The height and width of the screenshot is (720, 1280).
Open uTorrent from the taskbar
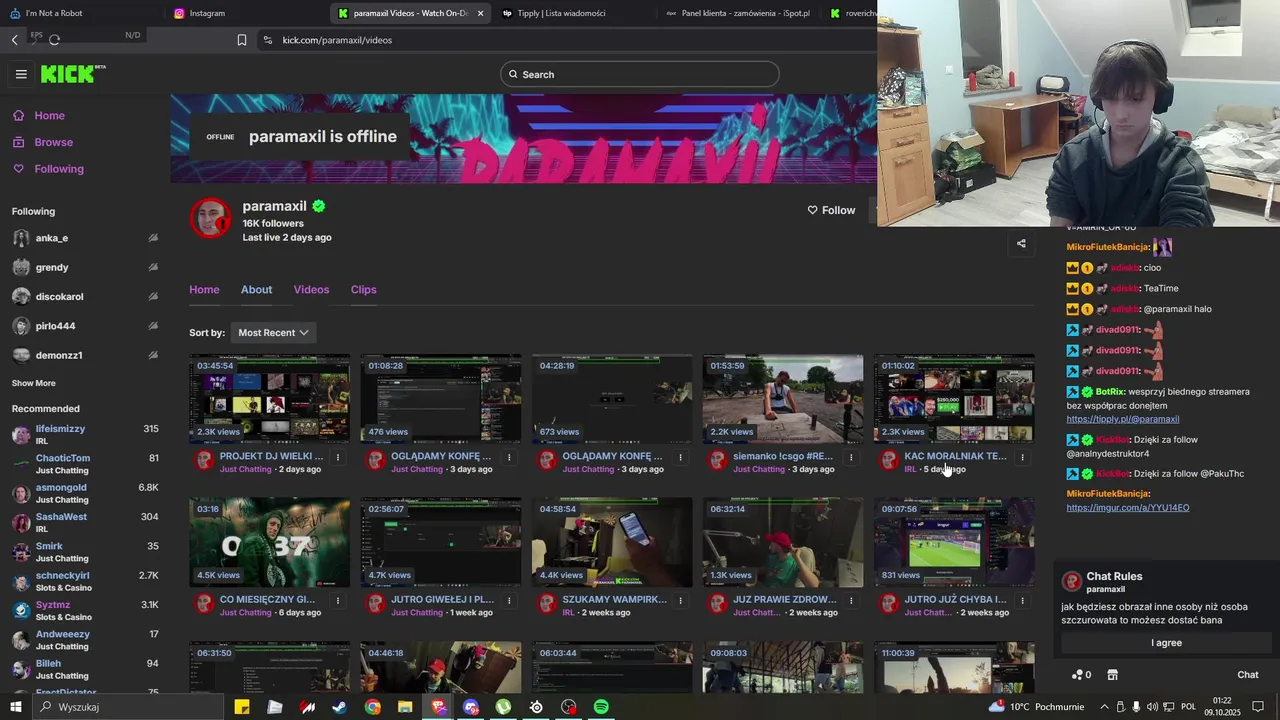pyautogui.click(x=503, y=707)
